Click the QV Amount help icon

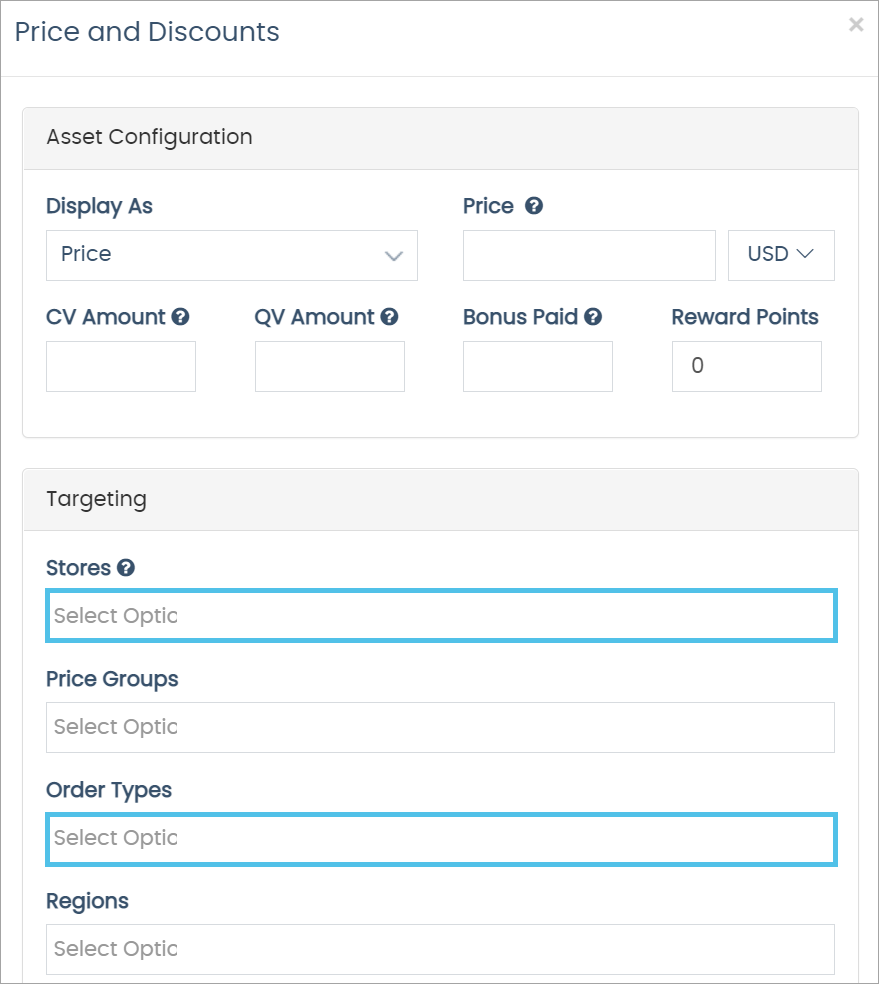[389, 317]
